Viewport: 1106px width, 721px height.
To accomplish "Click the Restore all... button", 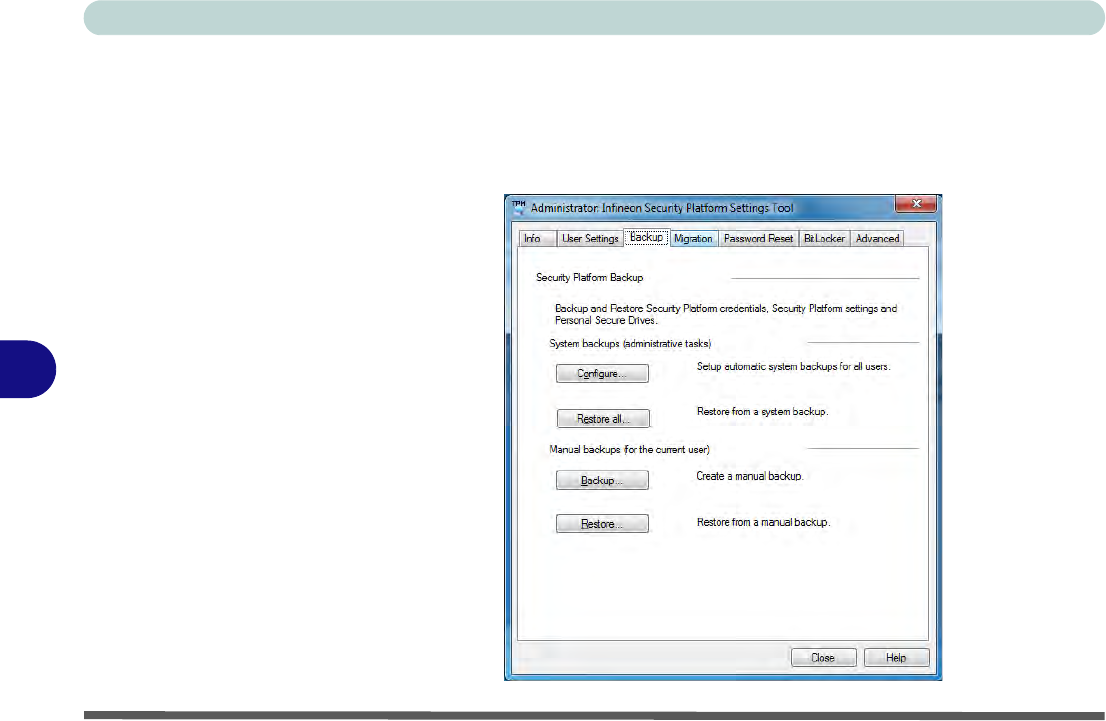I will [x=602, y=418].
